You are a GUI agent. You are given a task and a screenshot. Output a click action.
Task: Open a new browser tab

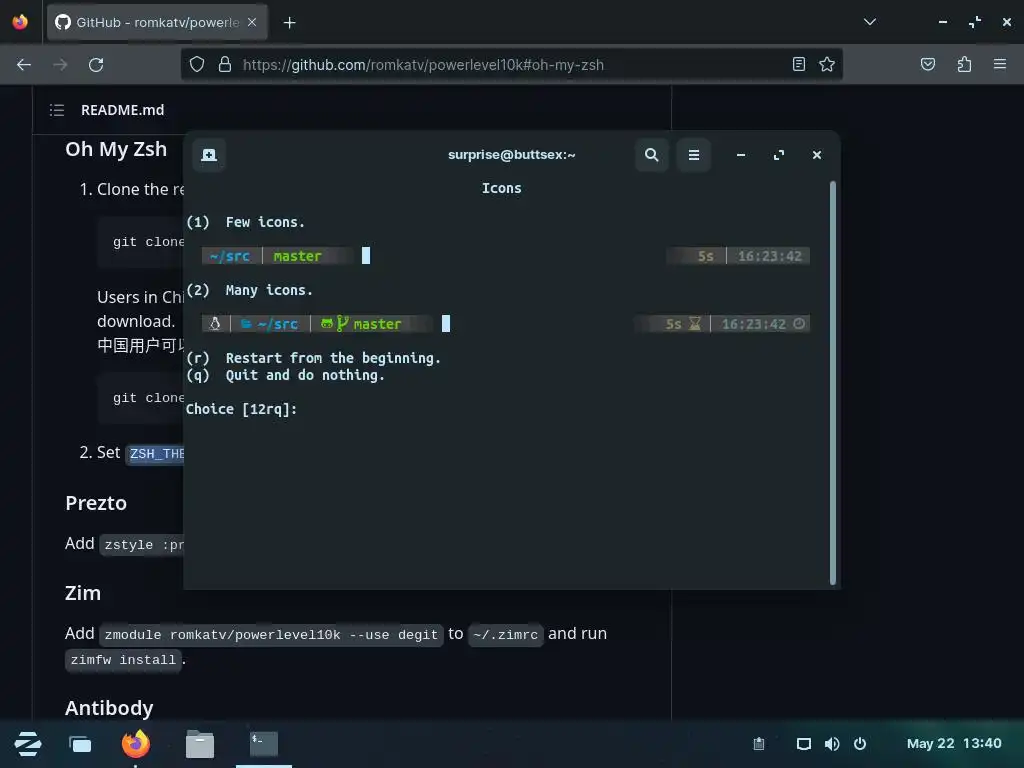pos(289,23)
